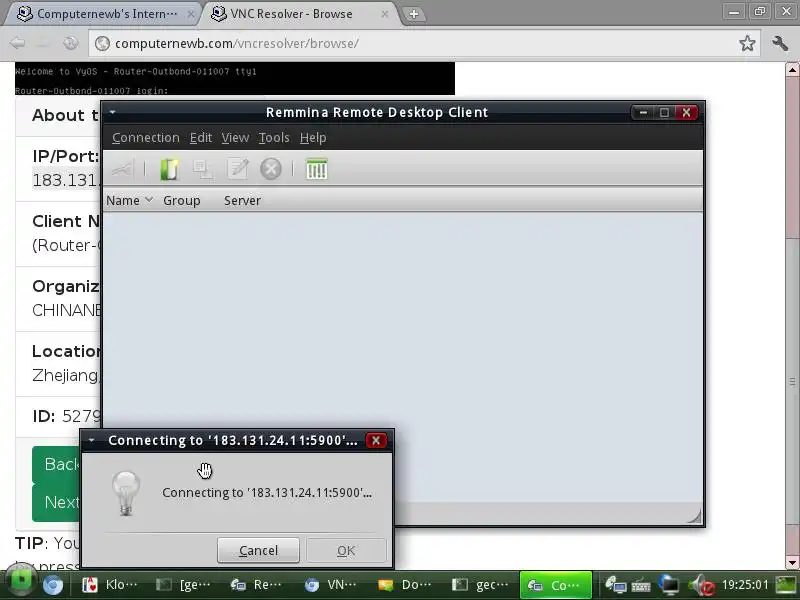Image resolution: width=800 pixels, height=600 pixels.
Task: Close the Connecting to dialog
Action: point(376,440)
